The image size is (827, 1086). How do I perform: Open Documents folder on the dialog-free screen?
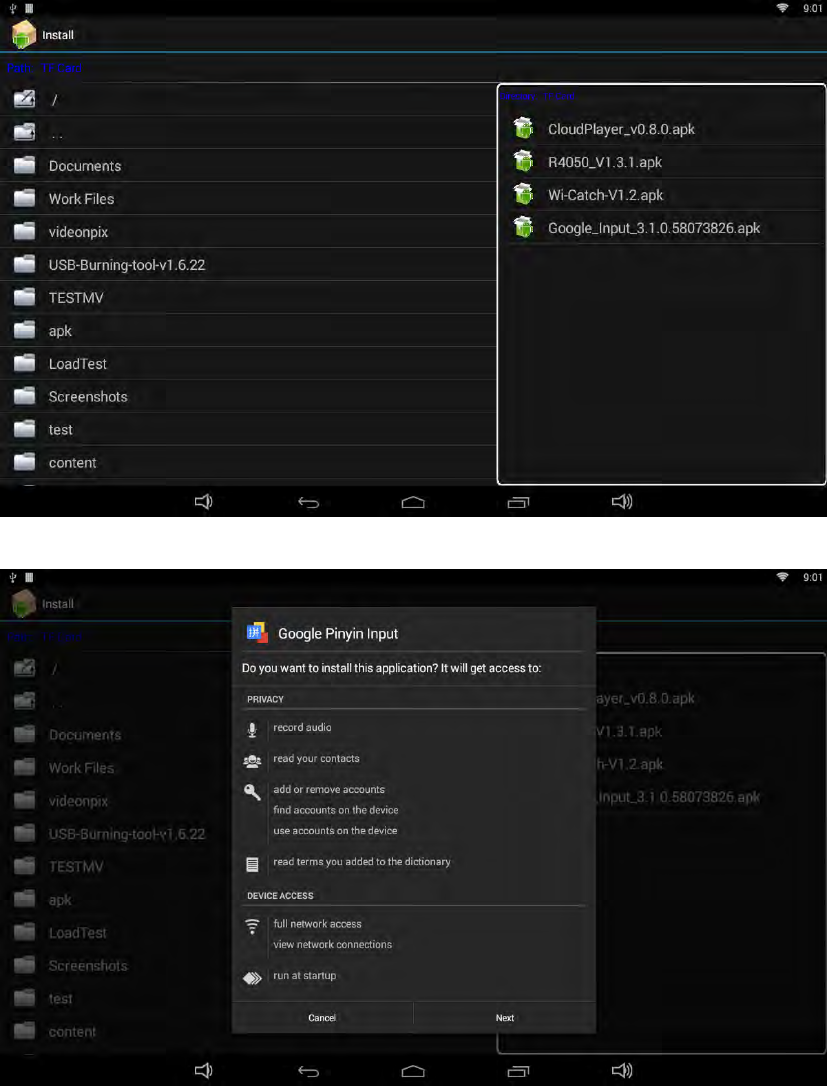click(x=248, y=166)
